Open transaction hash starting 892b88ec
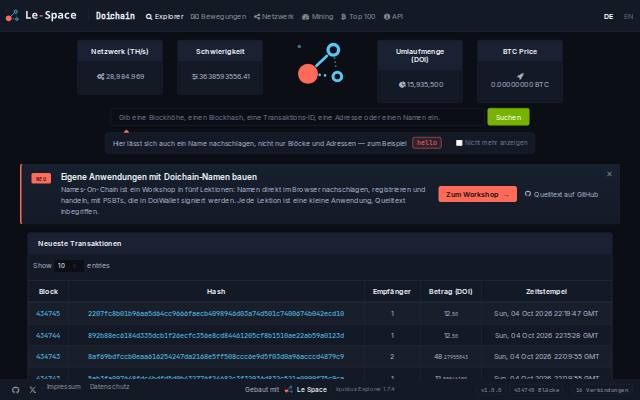 coord(216,336)
